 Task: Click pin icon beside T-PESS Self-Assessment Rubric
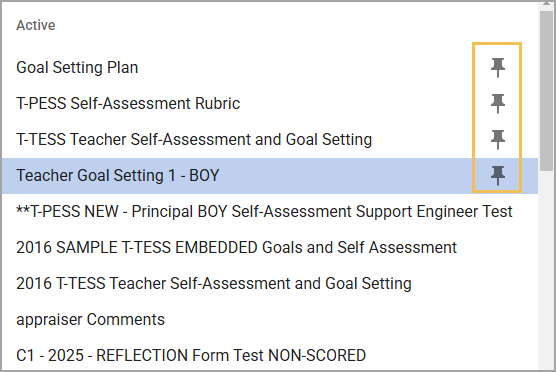pyautogui.click(x=497, y=103)
